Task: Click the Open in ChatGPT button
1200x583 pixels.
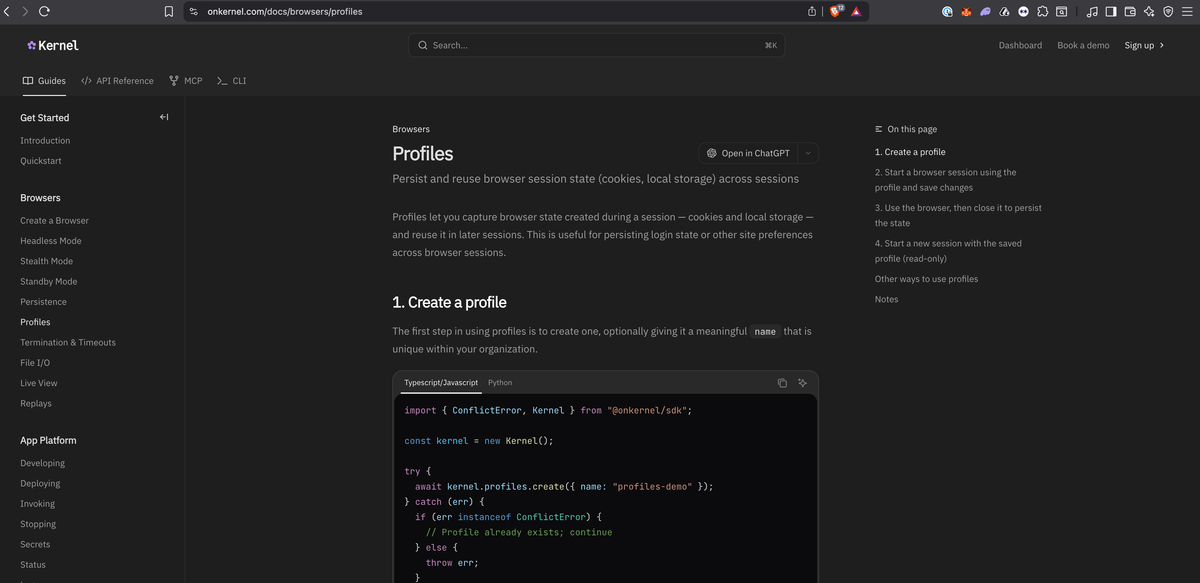Action: pos(747,153)
